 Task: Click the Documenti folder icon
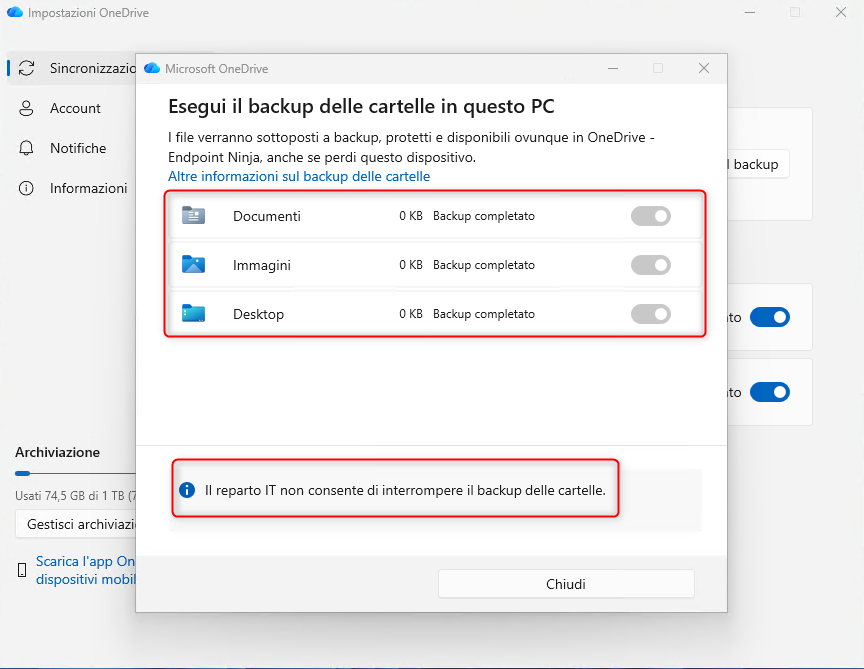(193, 215)
